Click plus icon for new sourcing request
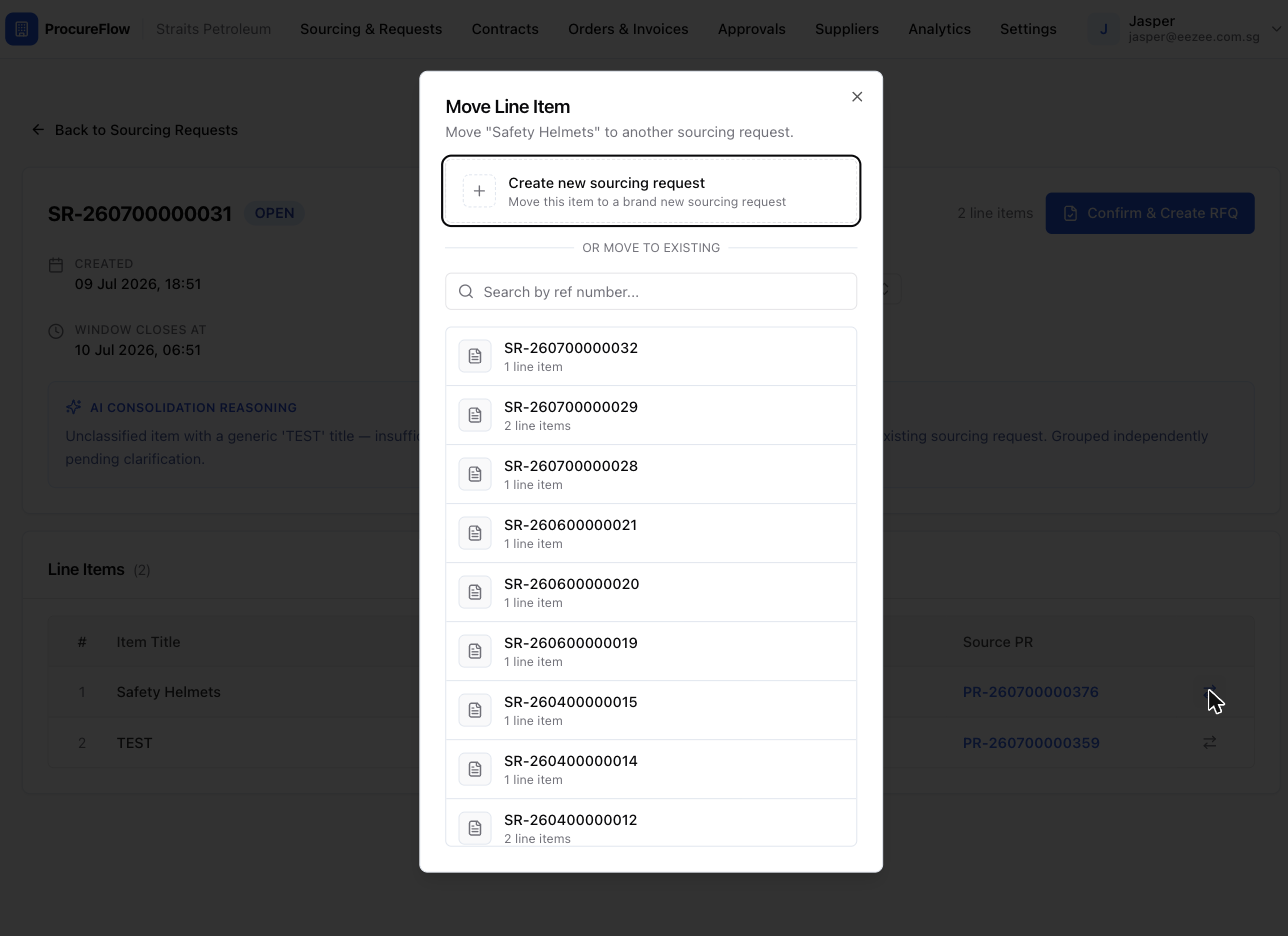The width and height of the screenshot is (1288, 936). click(479, 191)
